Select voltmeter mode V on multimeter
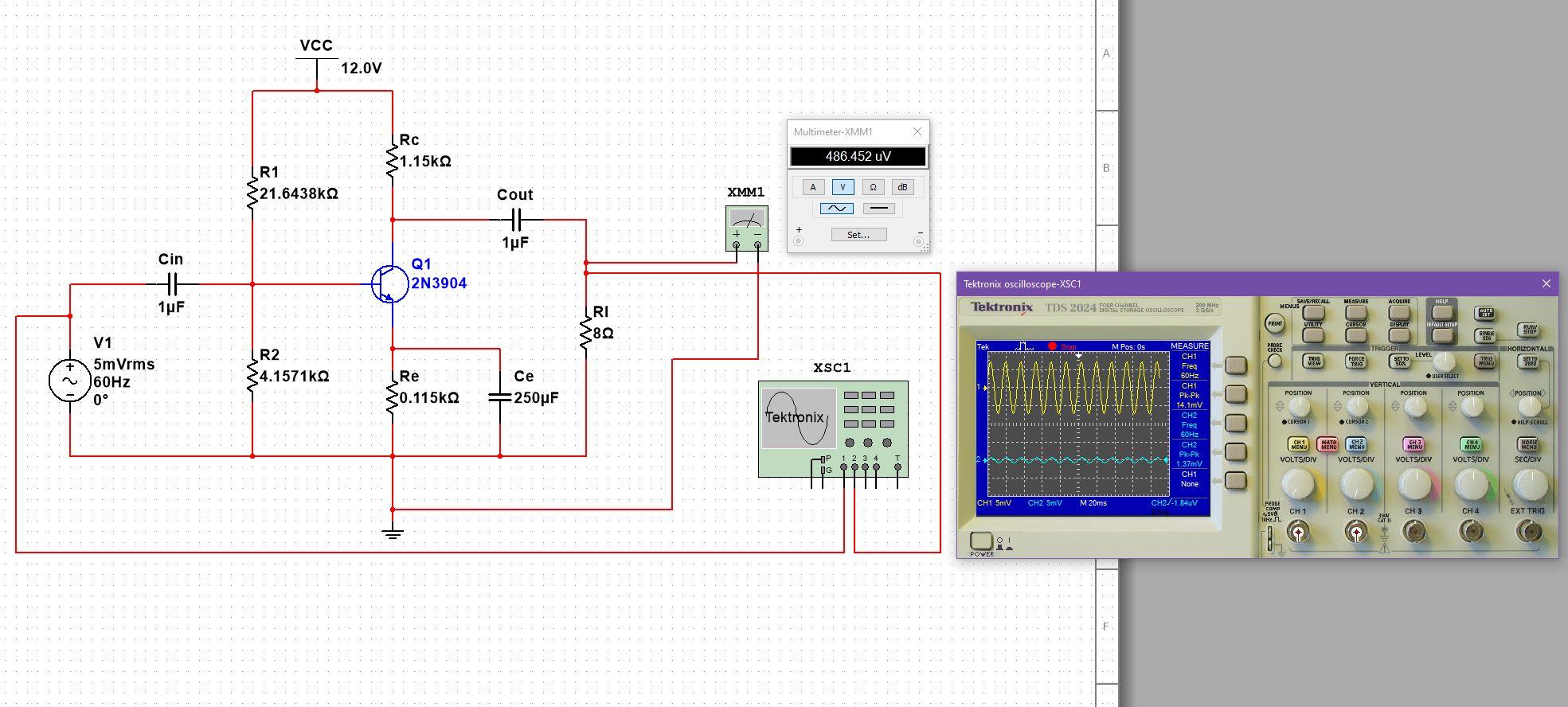Screen dimensions: 1568x707 [x=843, y=187]
